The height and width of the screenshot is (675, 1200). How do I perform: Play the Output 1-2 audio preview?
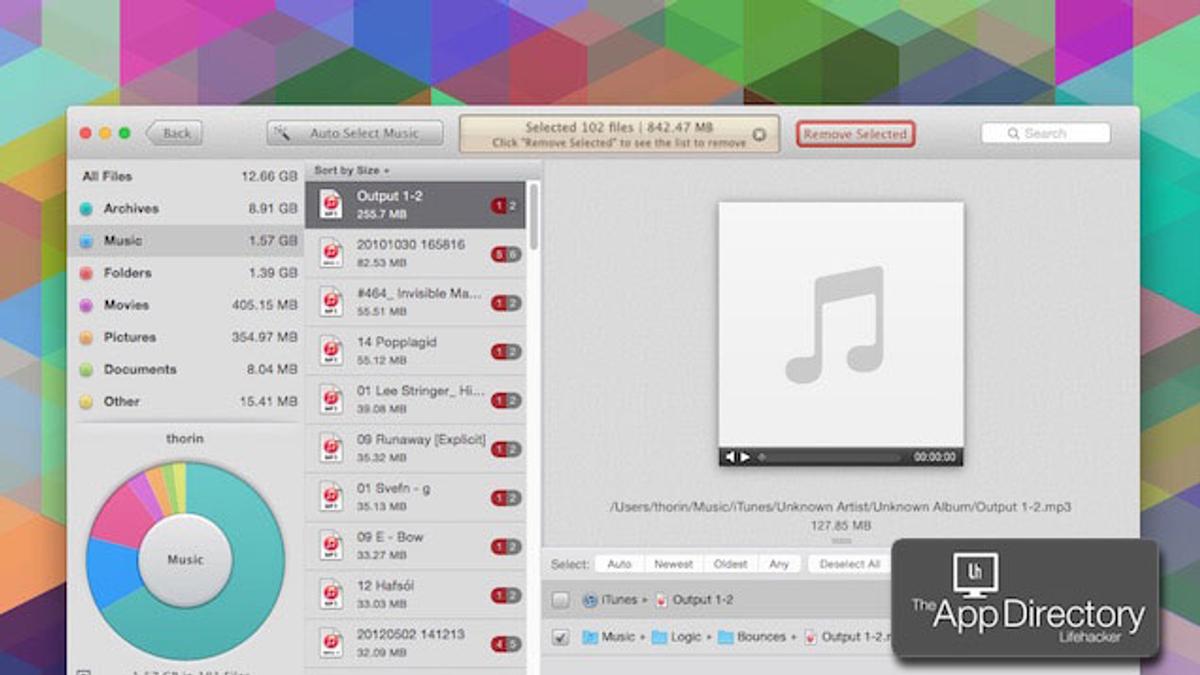(x=745, y=457)
